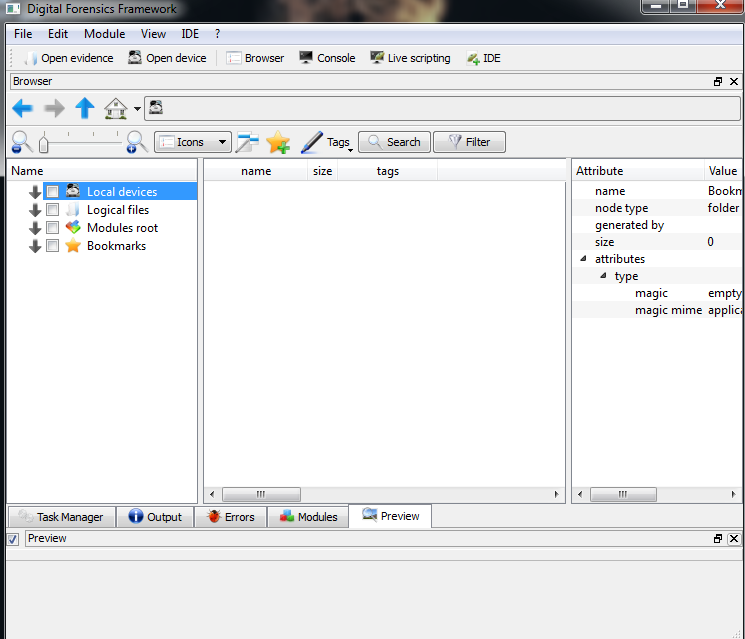
Task: Uncheck the Preview panel checkbox
Action: 13,539
